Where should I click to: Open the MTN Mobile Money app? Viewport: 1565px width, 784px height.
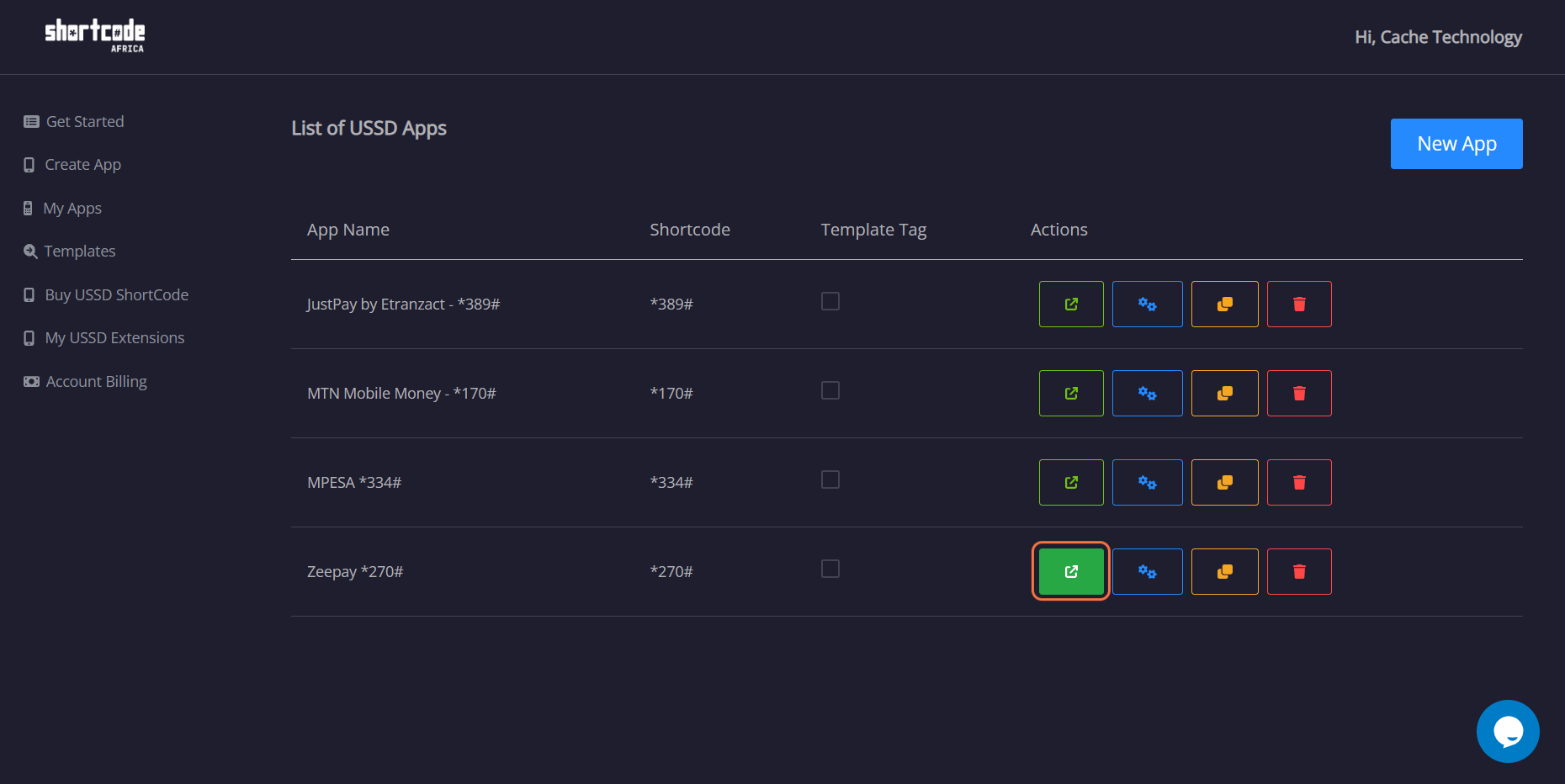tap(1071, 393)
